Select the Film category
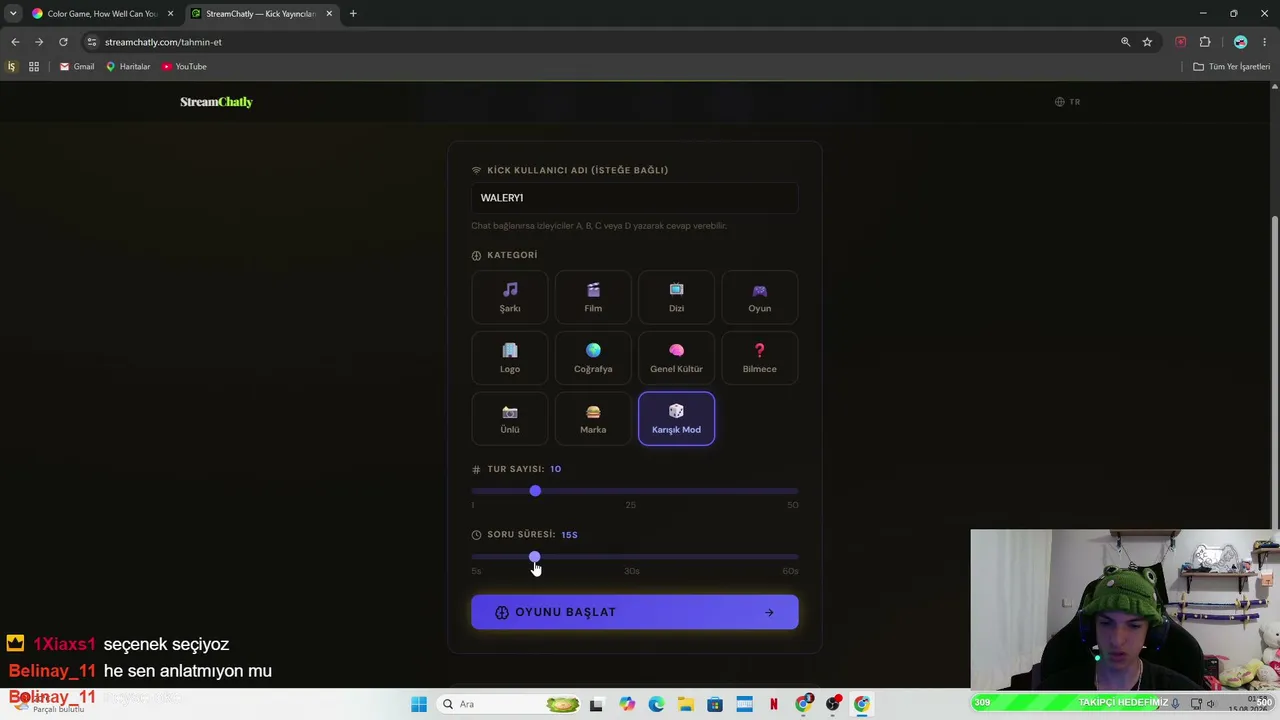Screen dimensions: 1280x720 coord(593,297)
